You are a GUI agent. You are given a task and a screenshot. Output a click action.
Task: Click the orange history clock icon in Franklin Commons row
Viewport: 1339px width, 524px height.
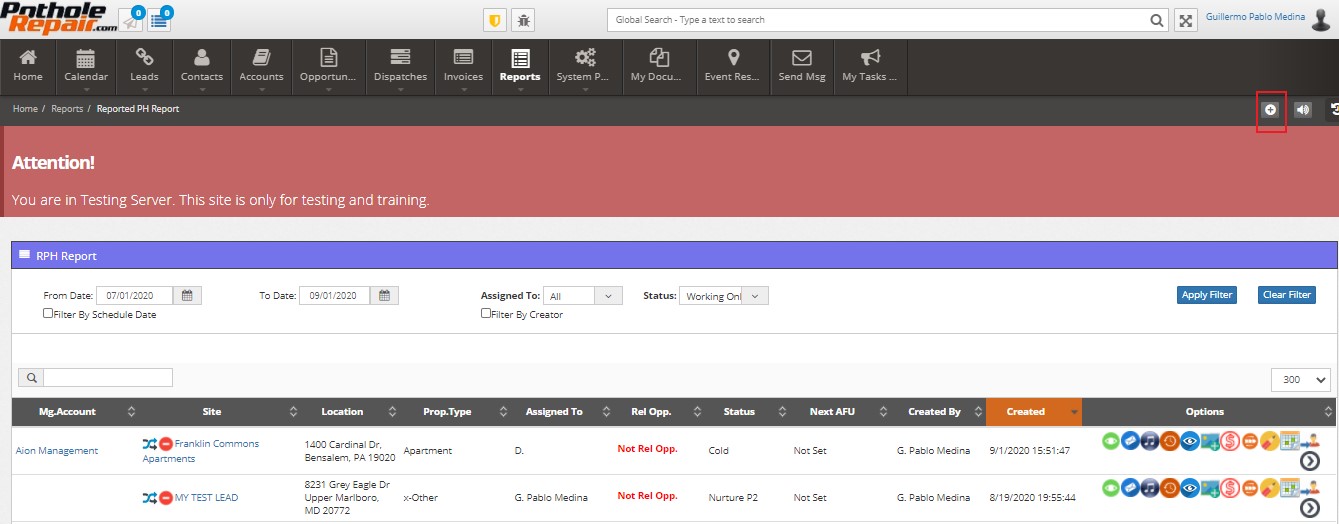tap(1170, 441)
